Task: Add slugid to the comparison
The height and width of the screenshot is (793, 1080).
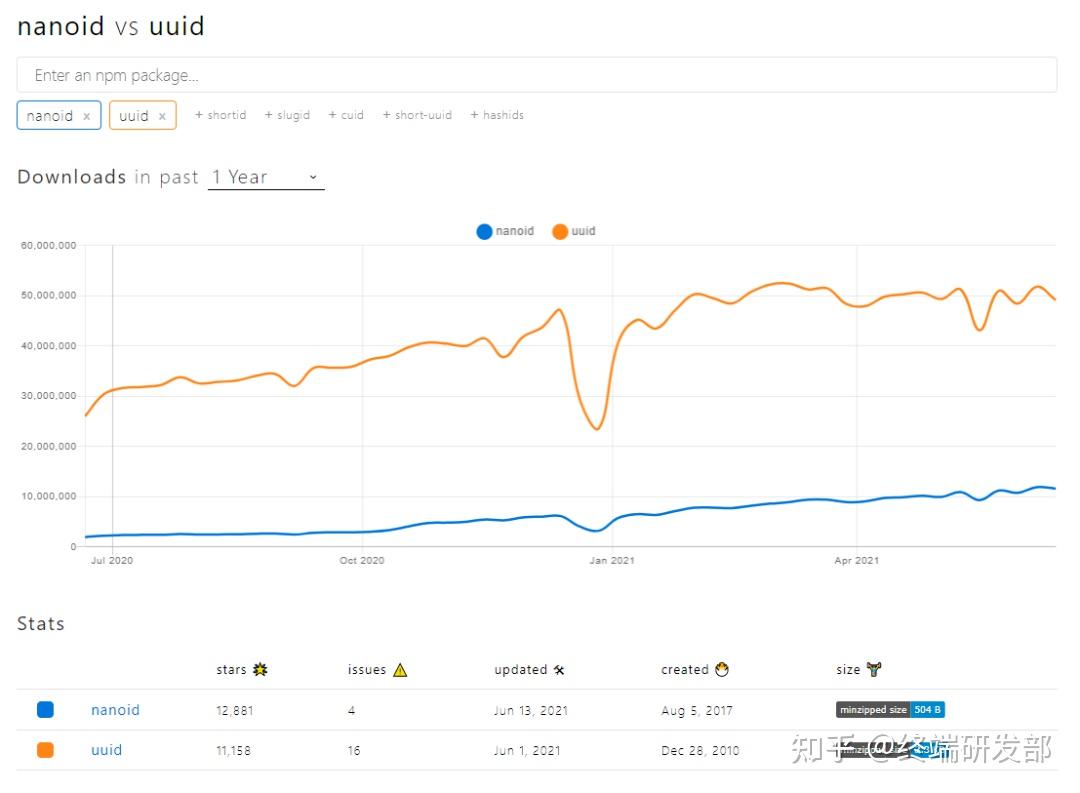Action: [287, 114]
